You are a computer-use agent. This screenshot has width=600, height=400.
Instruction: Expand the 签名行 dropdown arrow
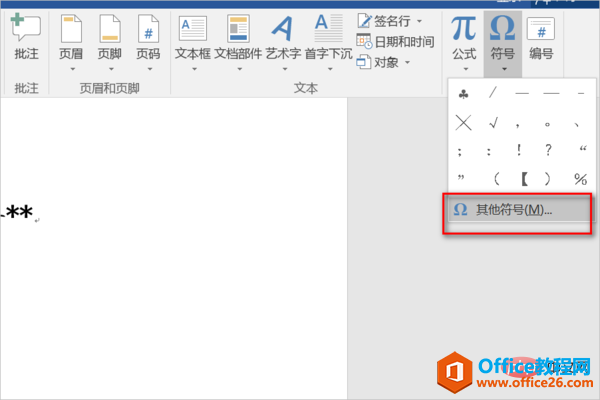(420, 21)
